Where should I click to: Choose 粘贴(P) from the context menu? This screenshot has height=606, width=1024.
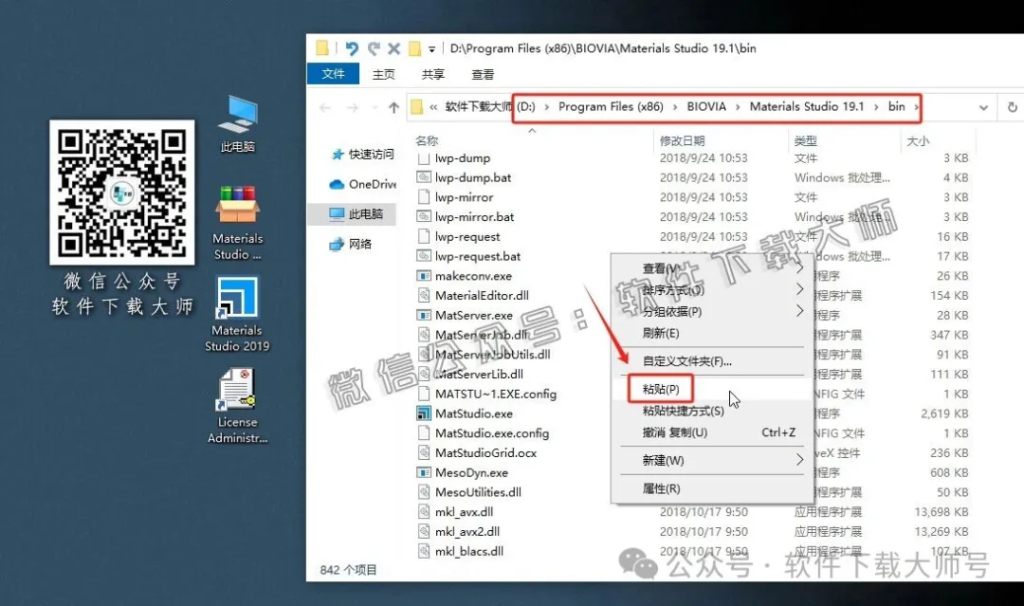tap(661, 388)
